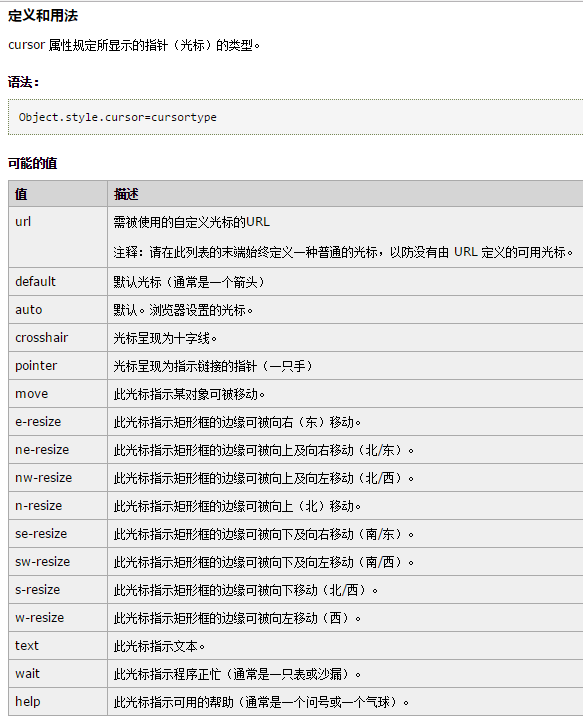Click the e-resize value cell
583x718 pixels.
pos(58,422)
